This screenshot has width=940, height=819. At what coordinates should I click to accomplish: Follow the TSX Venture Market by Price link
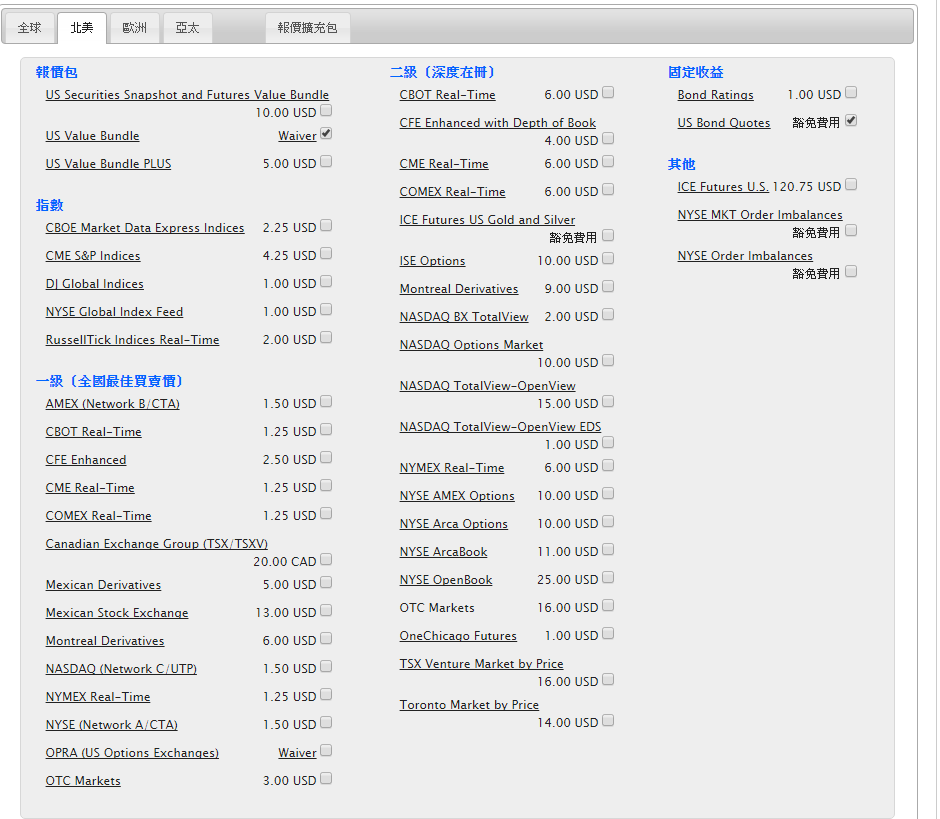[481, 664]
